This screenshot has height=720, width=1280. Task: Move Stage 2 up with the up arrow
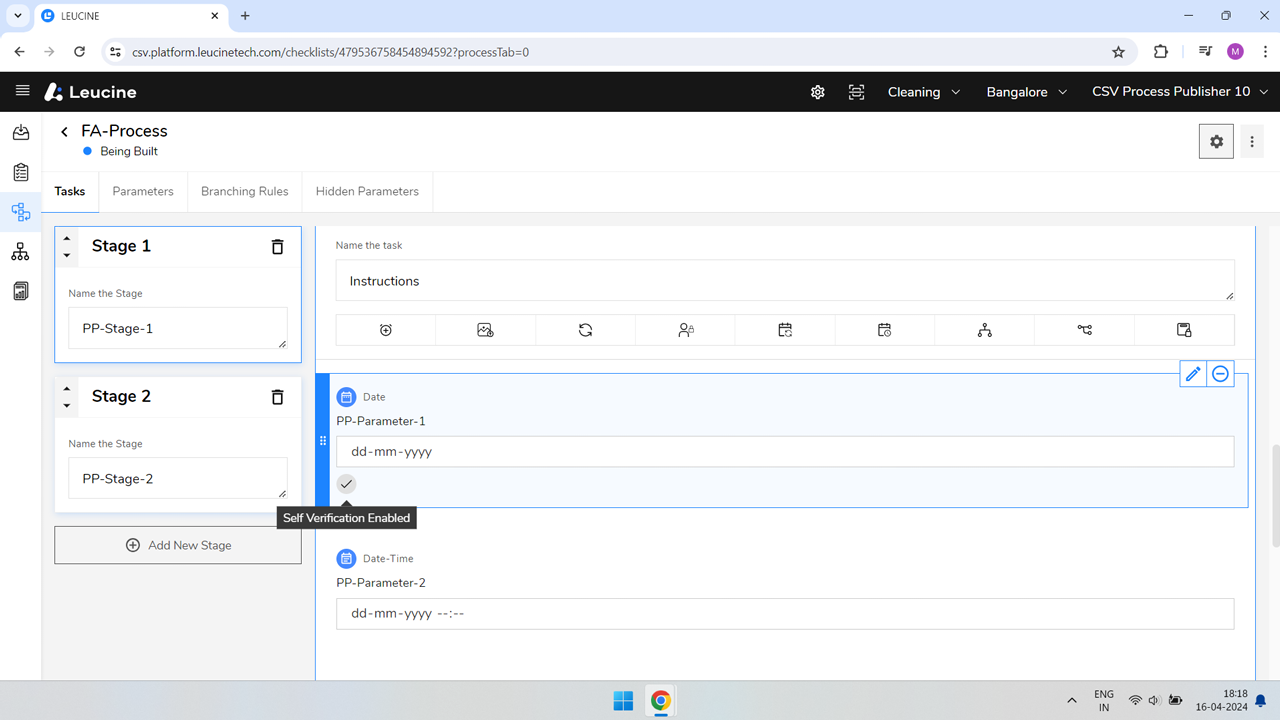point(67,389)
